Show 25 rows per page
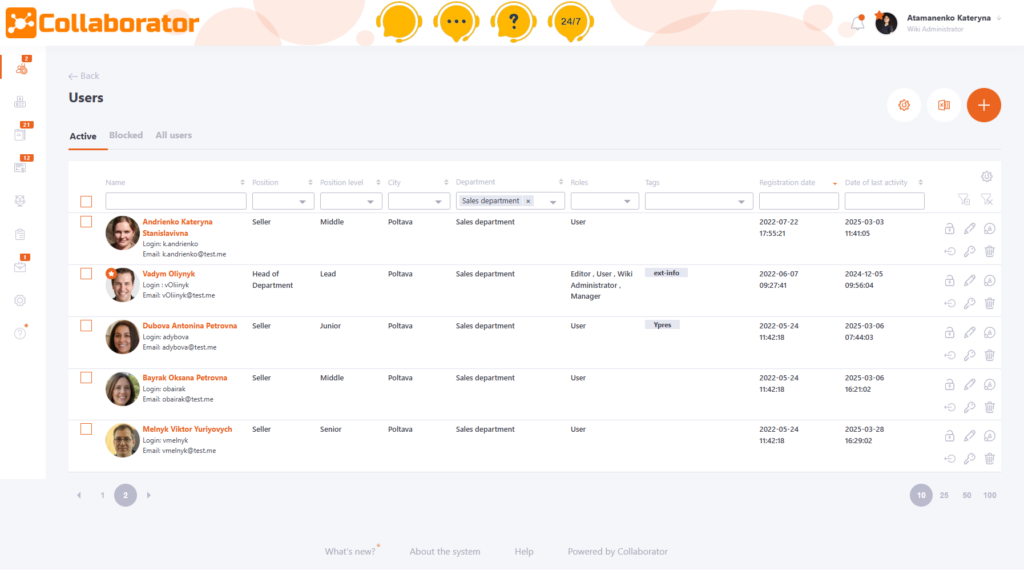 [944, 495]
